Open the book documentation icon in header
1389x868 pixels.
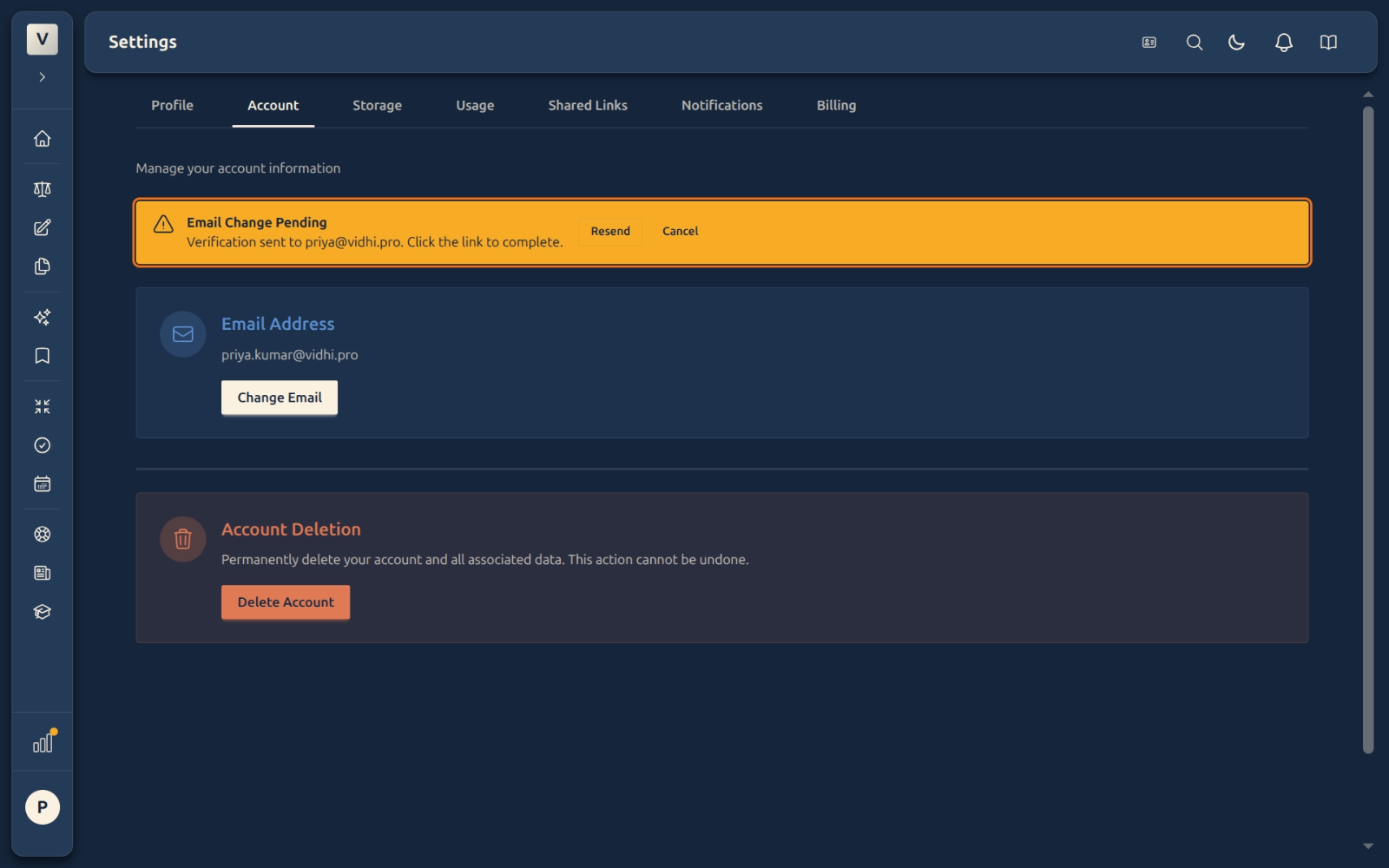1328,43
